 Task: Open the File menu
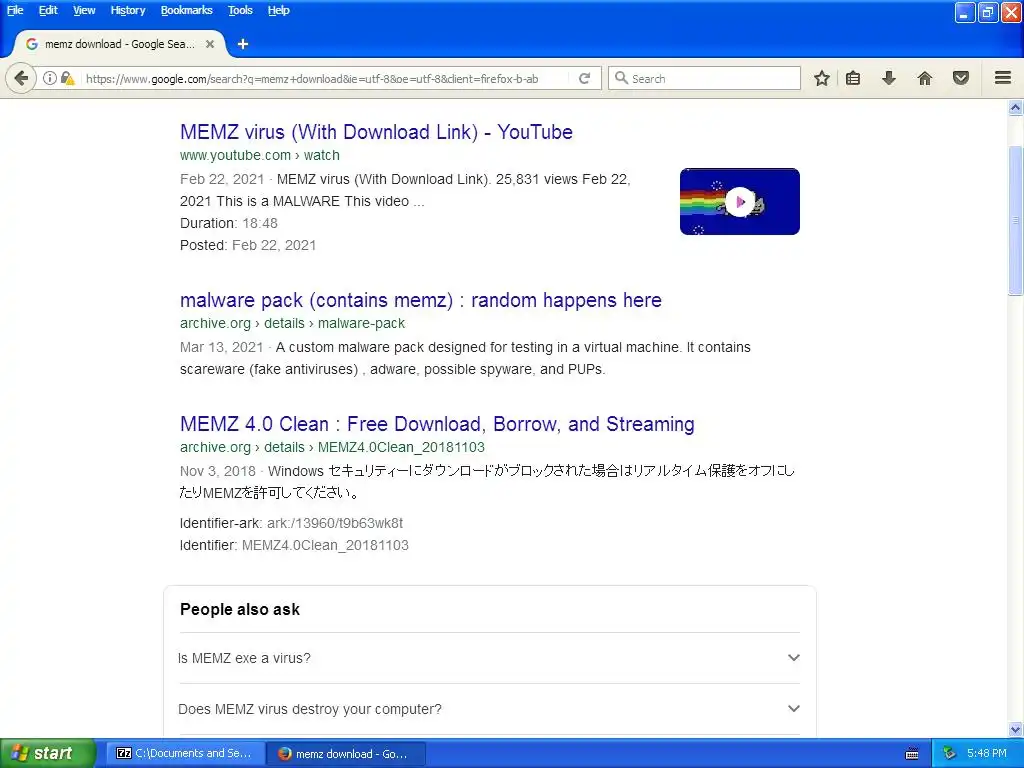(x=15, y=10)
